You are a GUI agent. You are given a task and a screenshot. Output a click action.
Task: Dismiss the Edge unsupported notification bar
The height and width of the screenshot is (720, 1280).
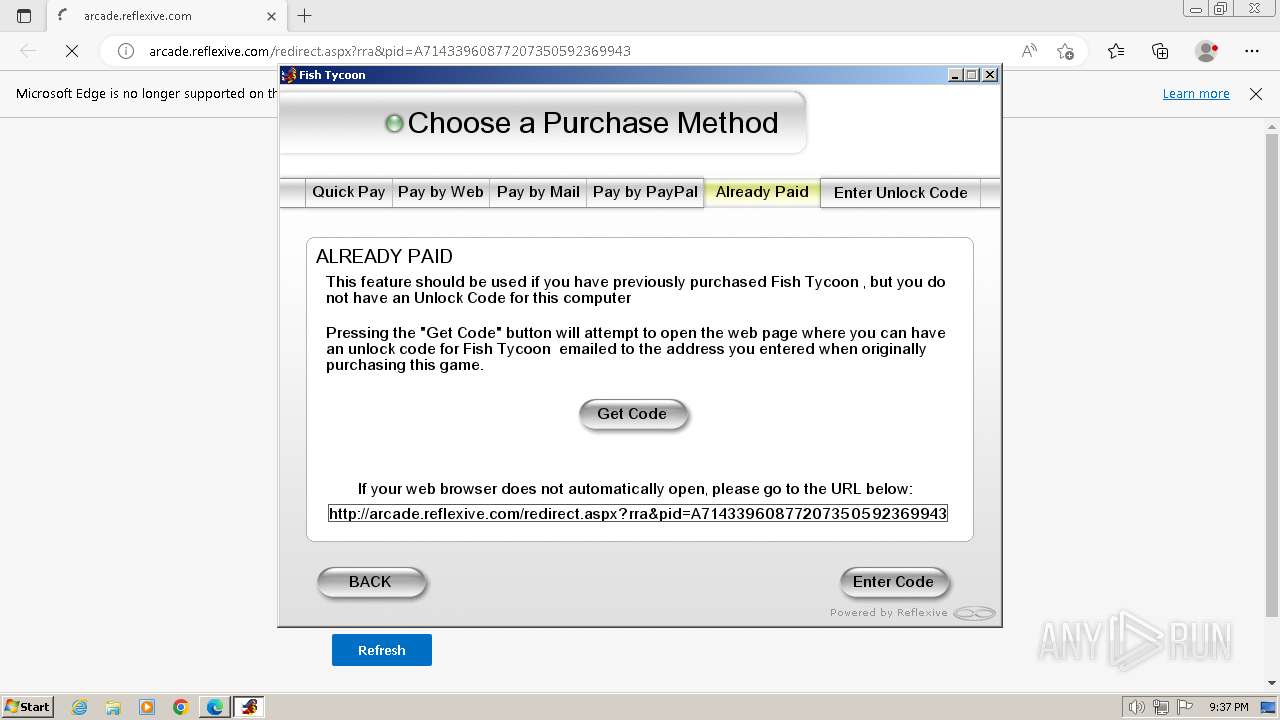[1256, 93]
